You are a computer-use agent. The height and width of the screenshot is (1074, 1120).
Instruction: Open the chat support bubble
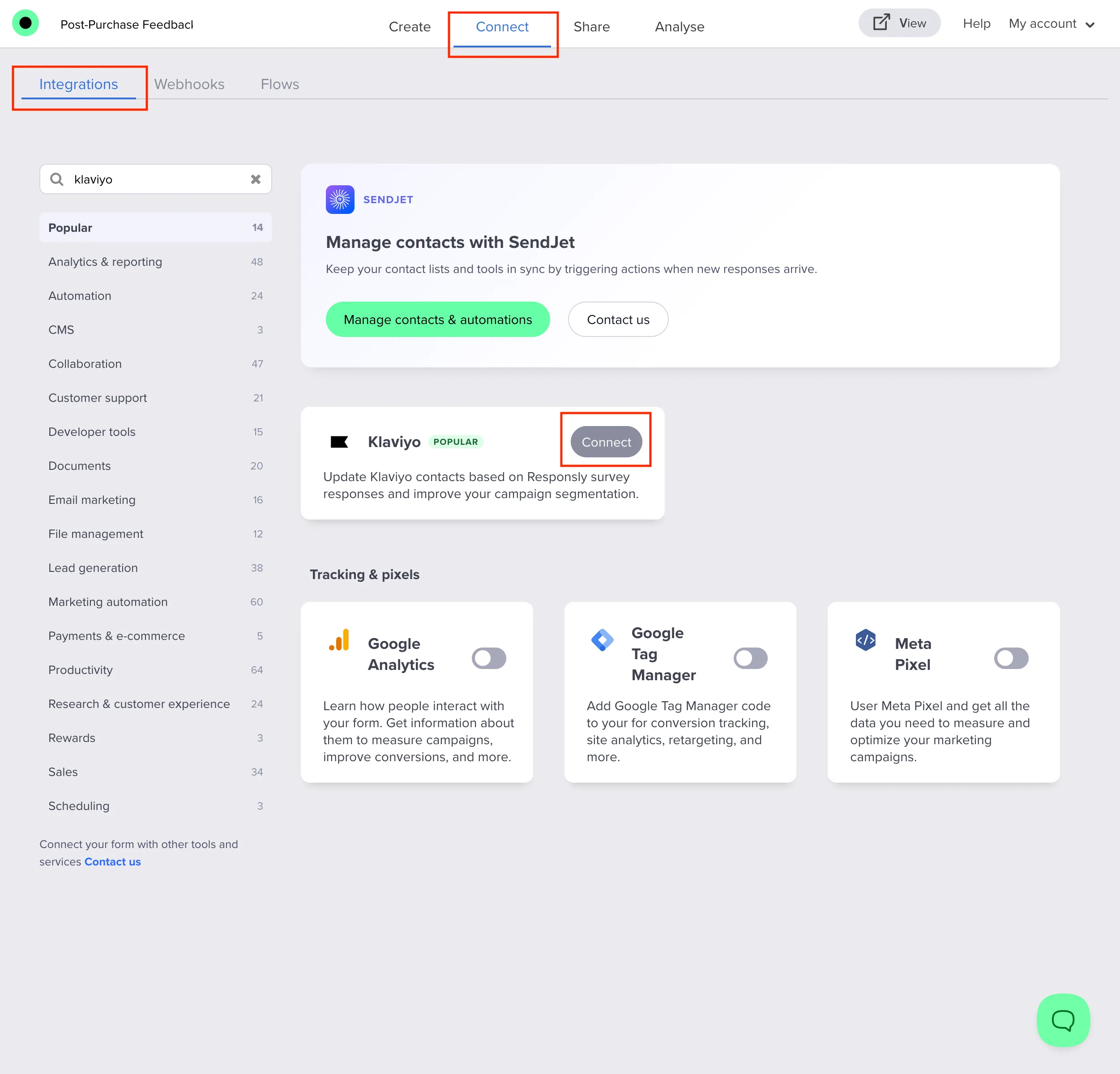1063,1020
